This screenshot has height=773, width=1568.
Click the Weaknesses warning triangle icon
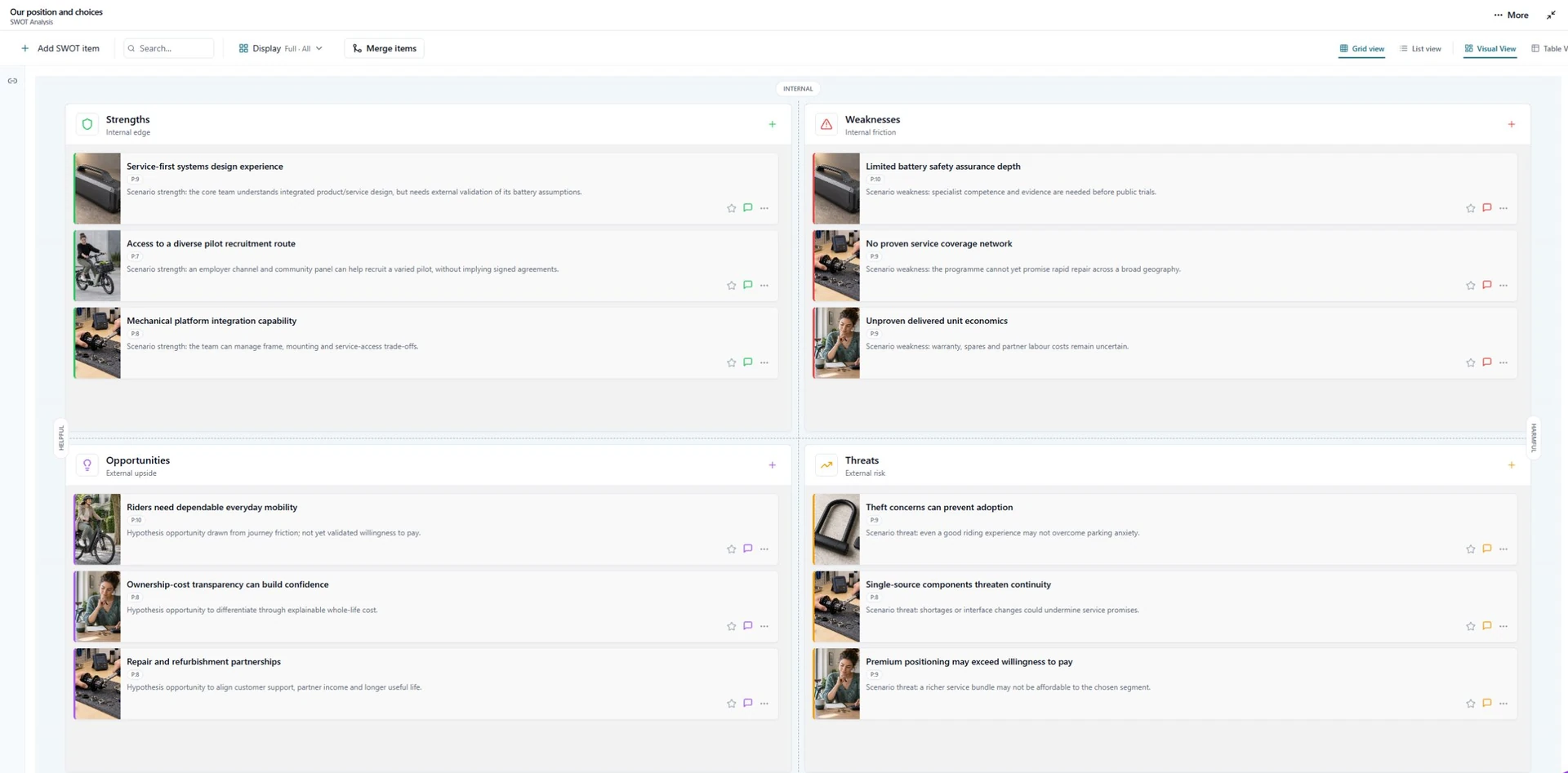coord(826,124)
